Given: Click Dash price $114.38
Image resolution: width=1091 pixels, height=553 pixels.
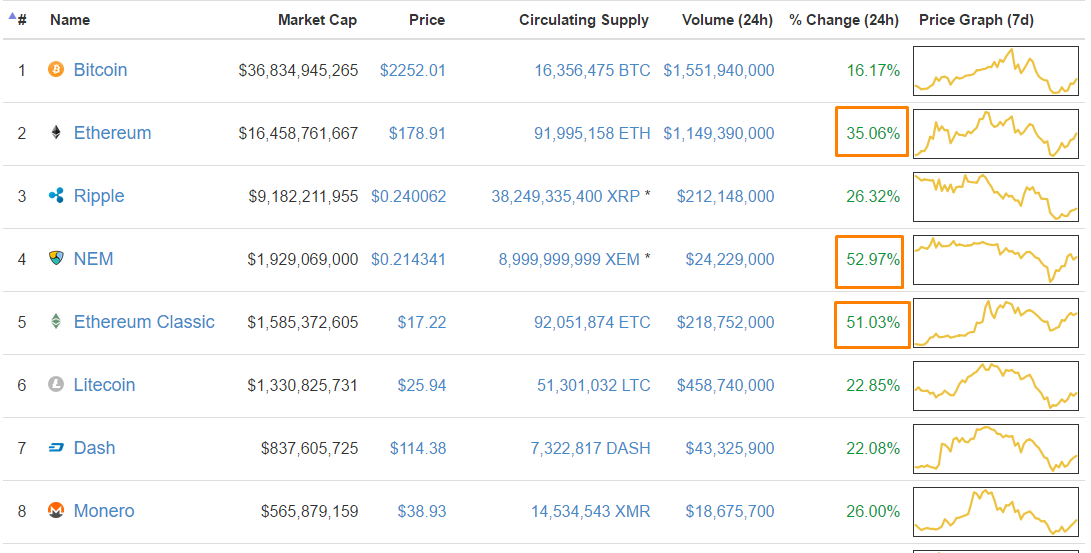Looking at the screenshot, I should [417, 449].
